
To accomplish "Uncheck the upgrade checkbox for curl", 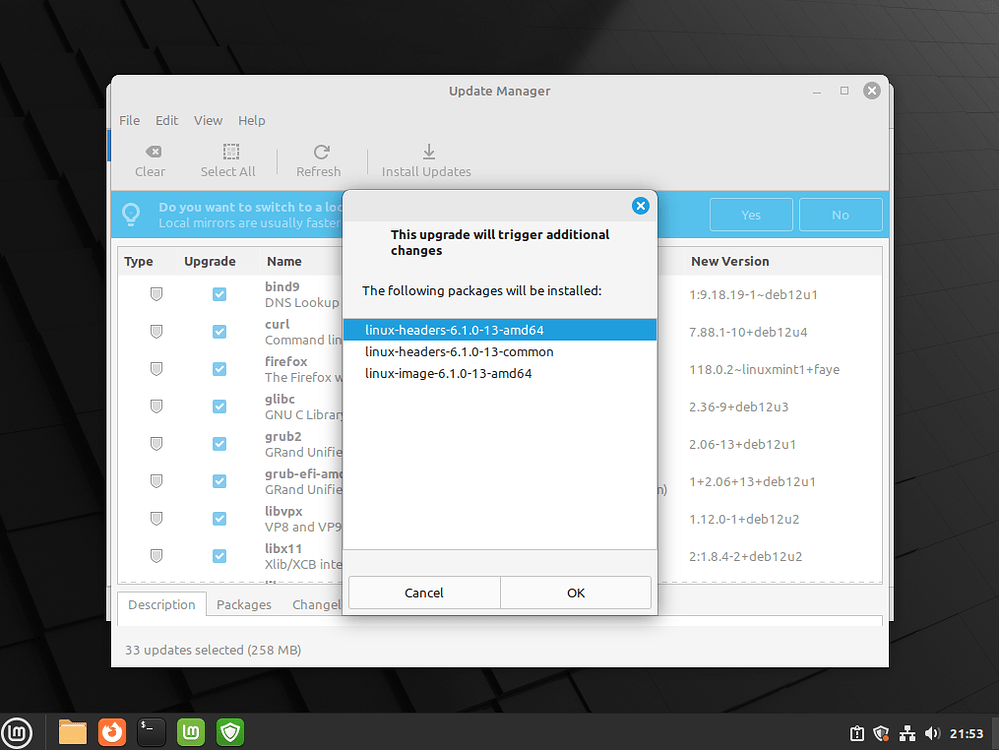I will click(x=219, y=331).
